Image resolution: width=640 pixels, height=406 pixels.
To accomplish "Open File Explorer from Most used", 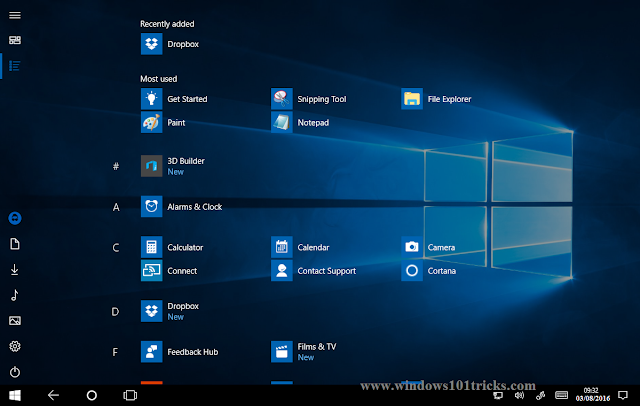I will pos(436,99).
